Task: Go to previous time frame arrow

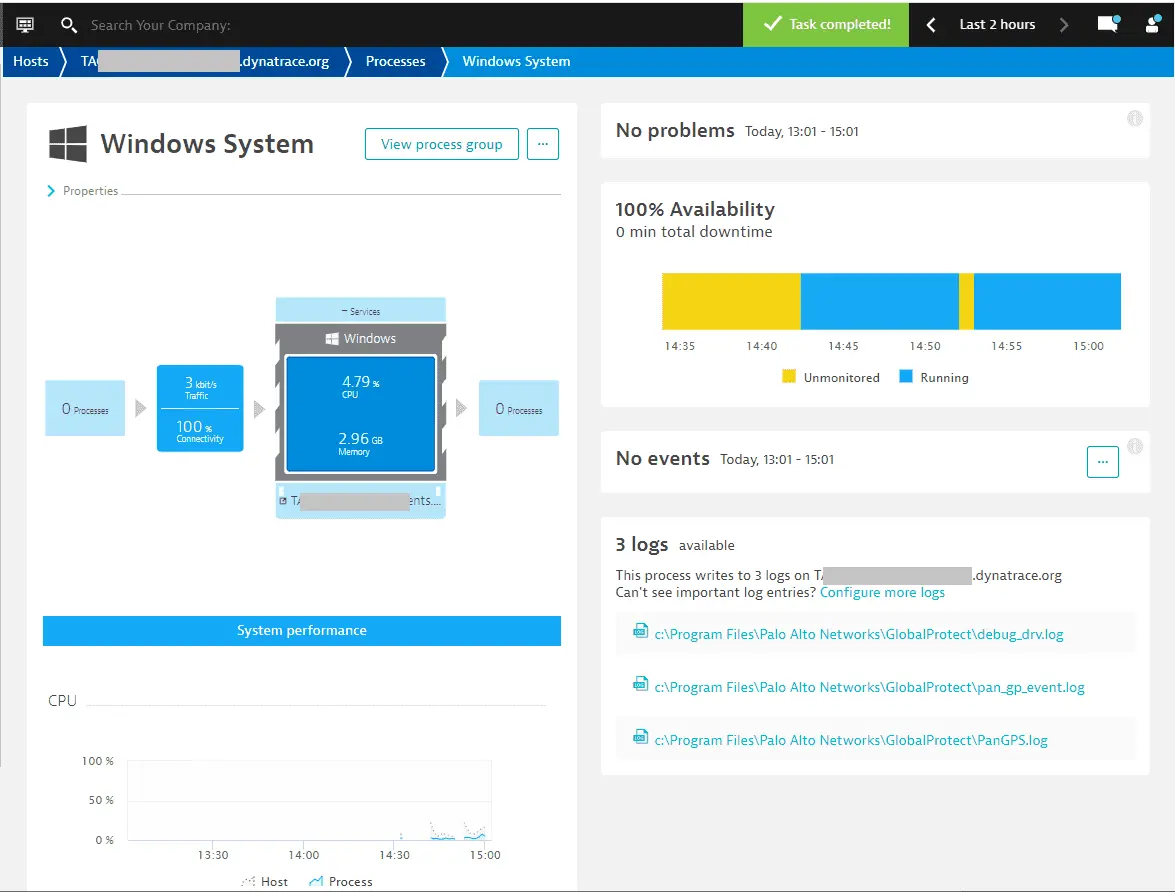Action: point(931,25)
